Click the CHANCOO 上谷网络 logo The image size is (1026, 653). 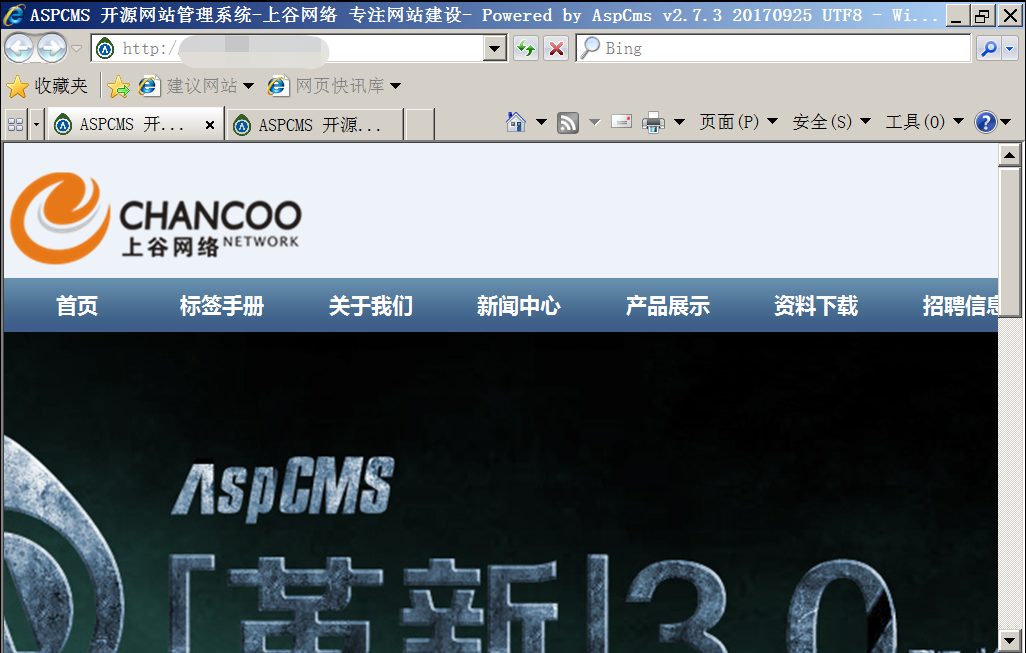point(156,218)
